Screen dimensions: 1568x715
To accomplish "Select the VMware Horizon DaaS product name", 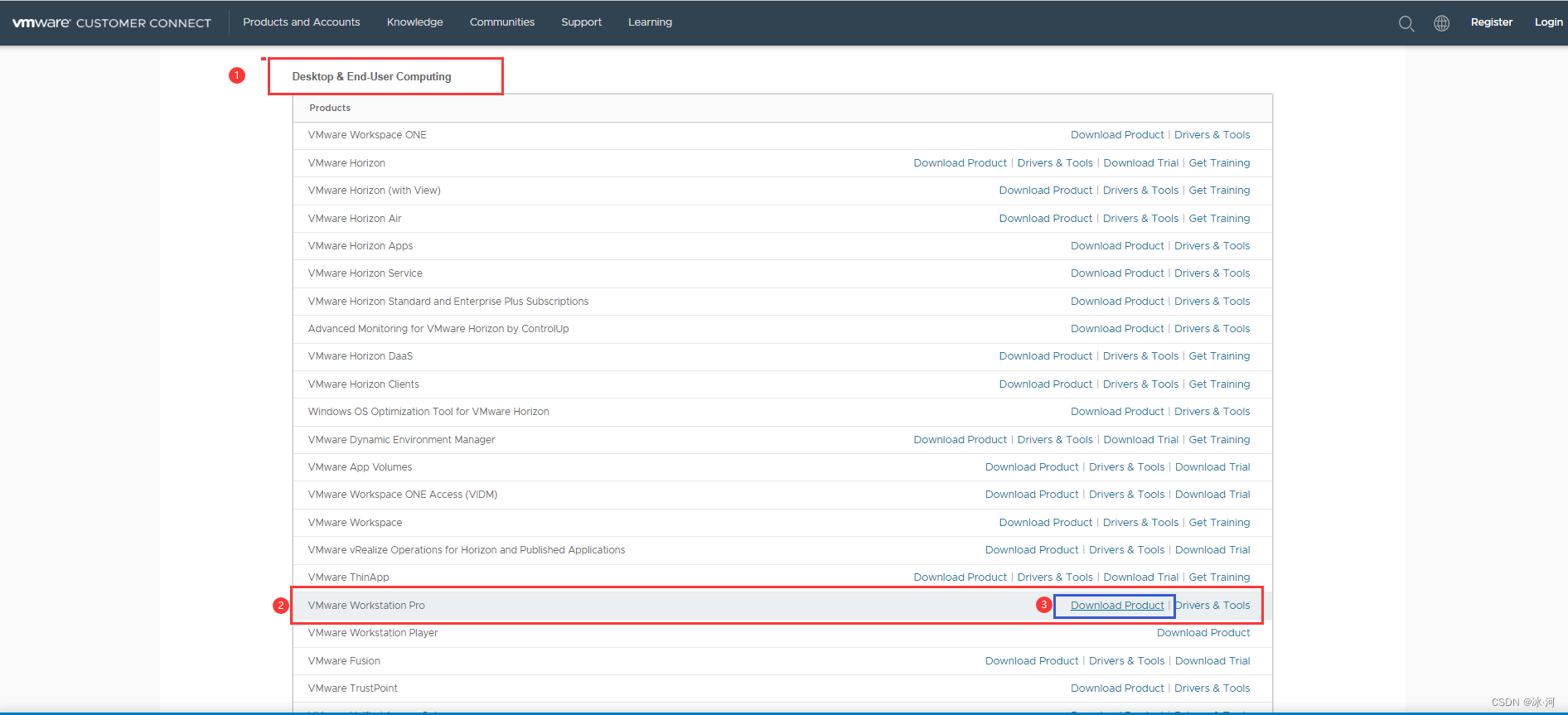I will point(361,356).
